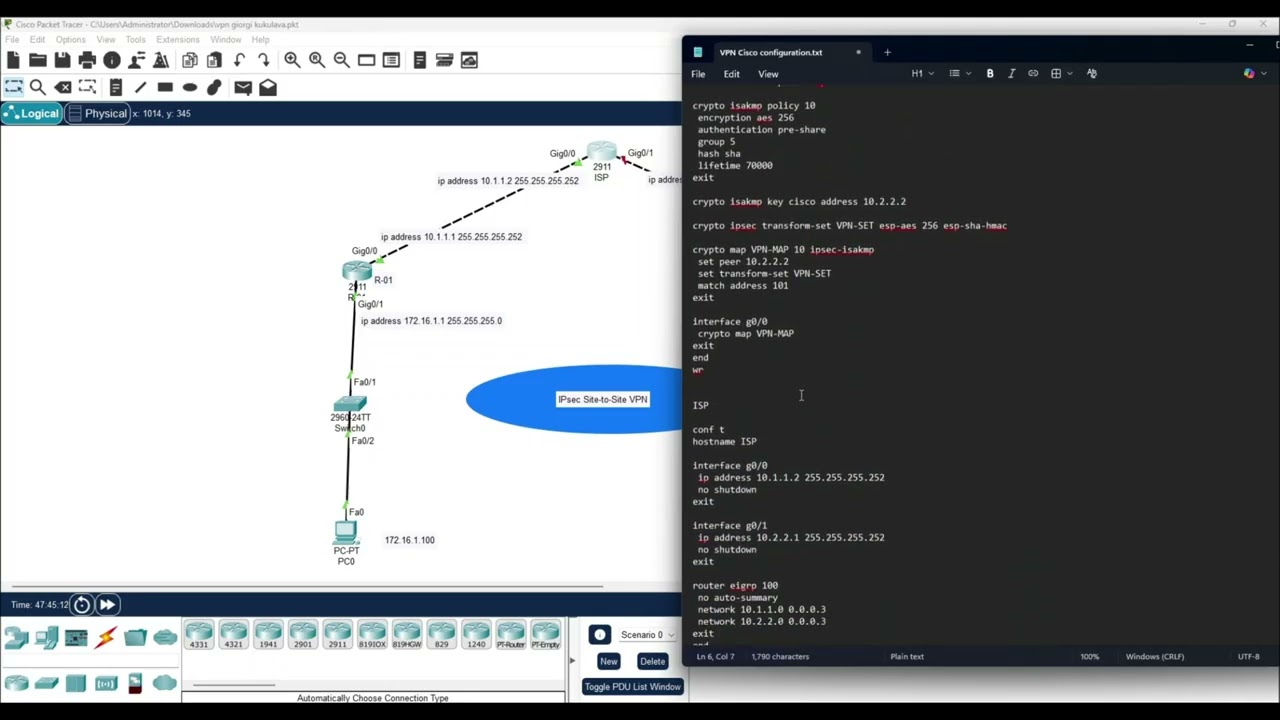Select the R-01 router in workspace
Image resolution: width=1280 pixels, height=720 pixels.
click(x=357, y=272)
